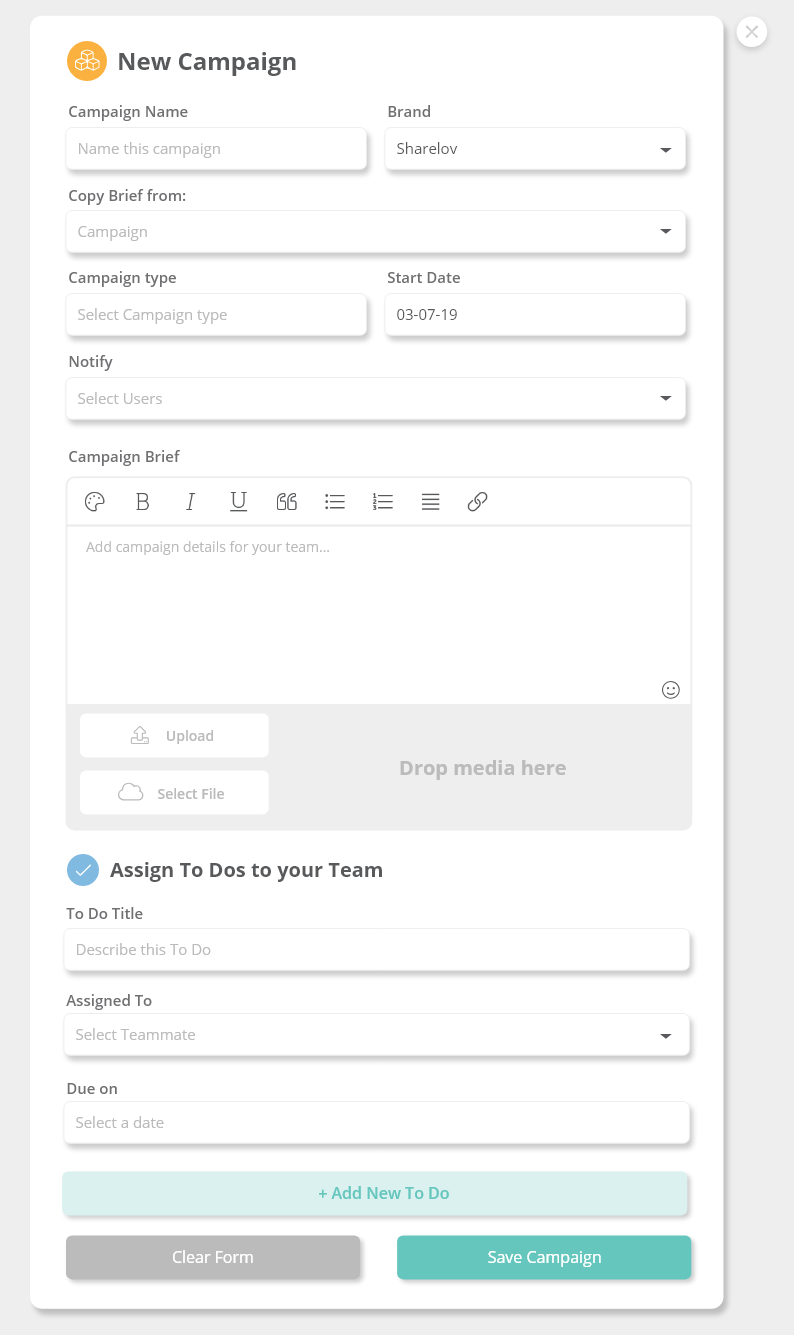Enable underline formatting in brief editor
Screen dimensions: 794x1335
(x=238, y=502)
